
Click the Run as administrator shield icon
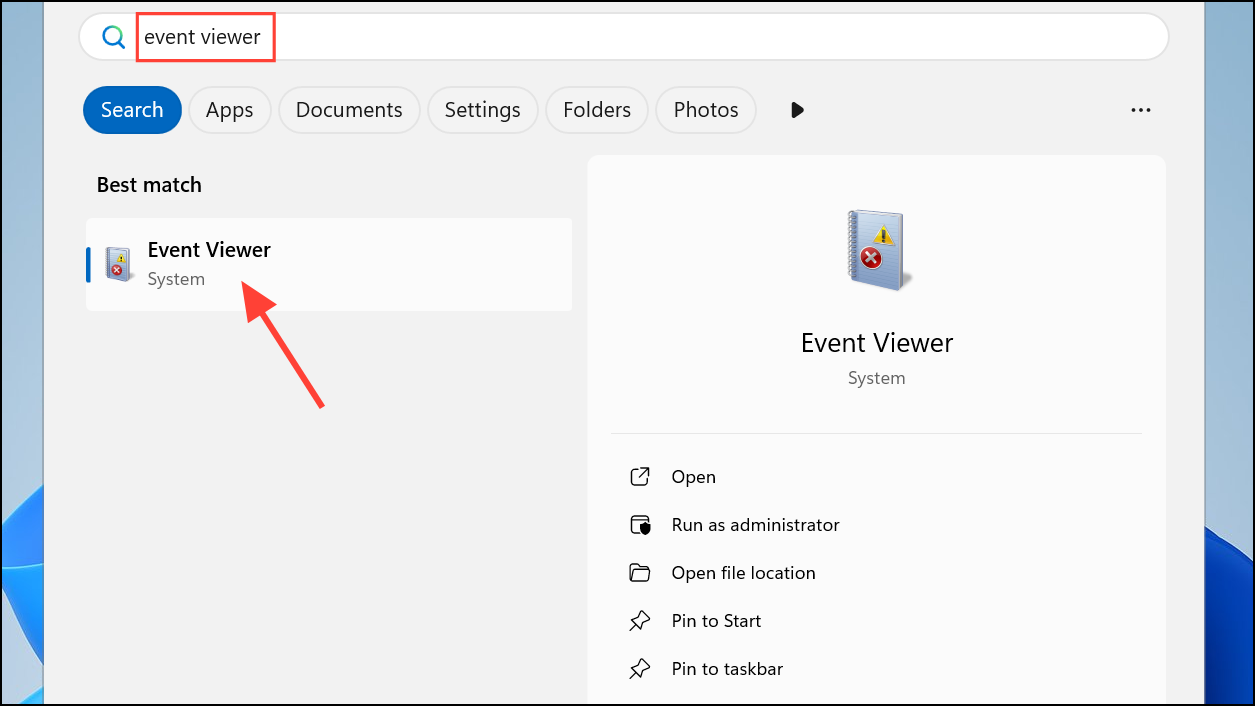[640, 525]
